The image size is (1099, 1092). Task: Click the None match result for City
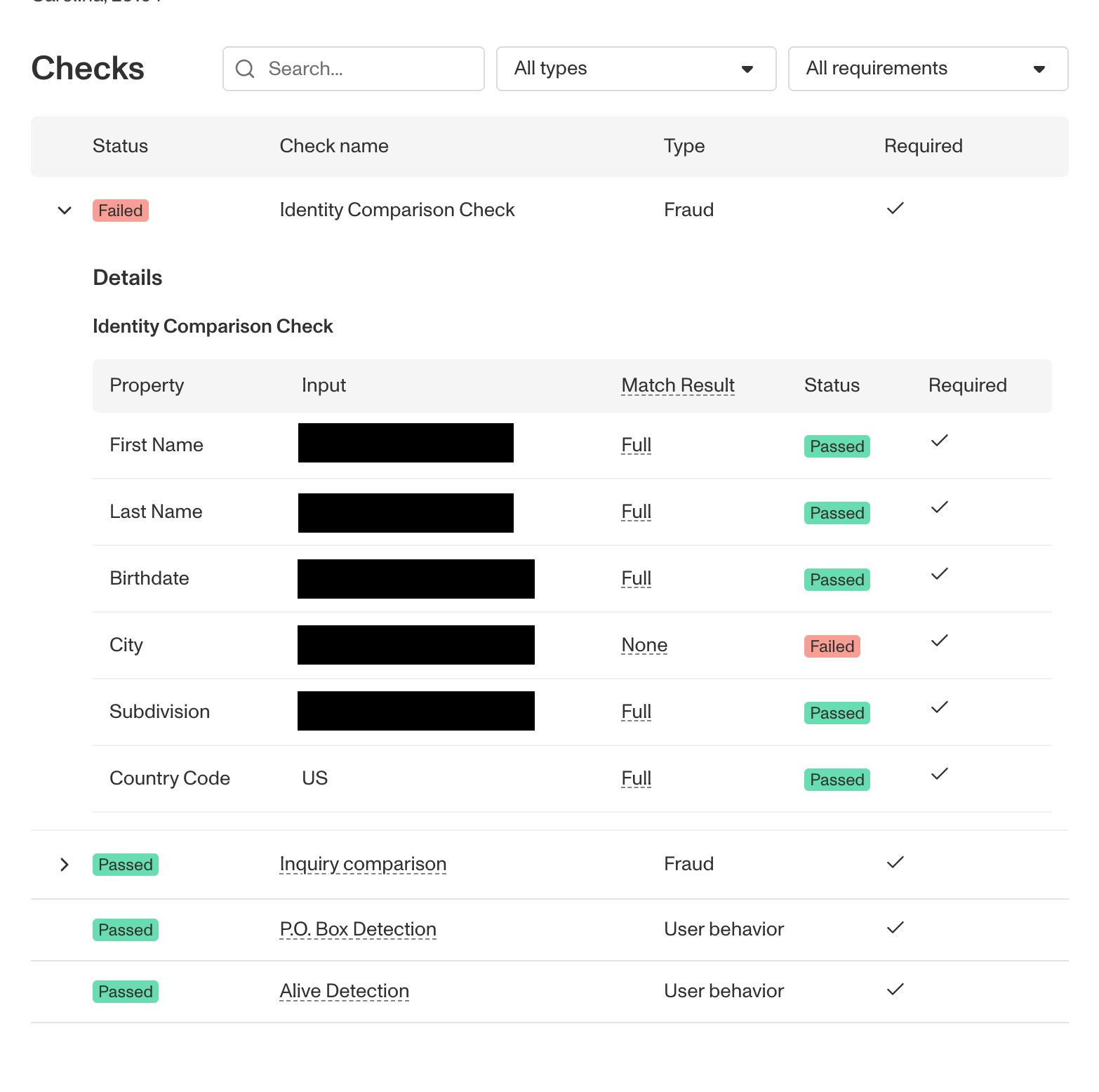point(644,645)
